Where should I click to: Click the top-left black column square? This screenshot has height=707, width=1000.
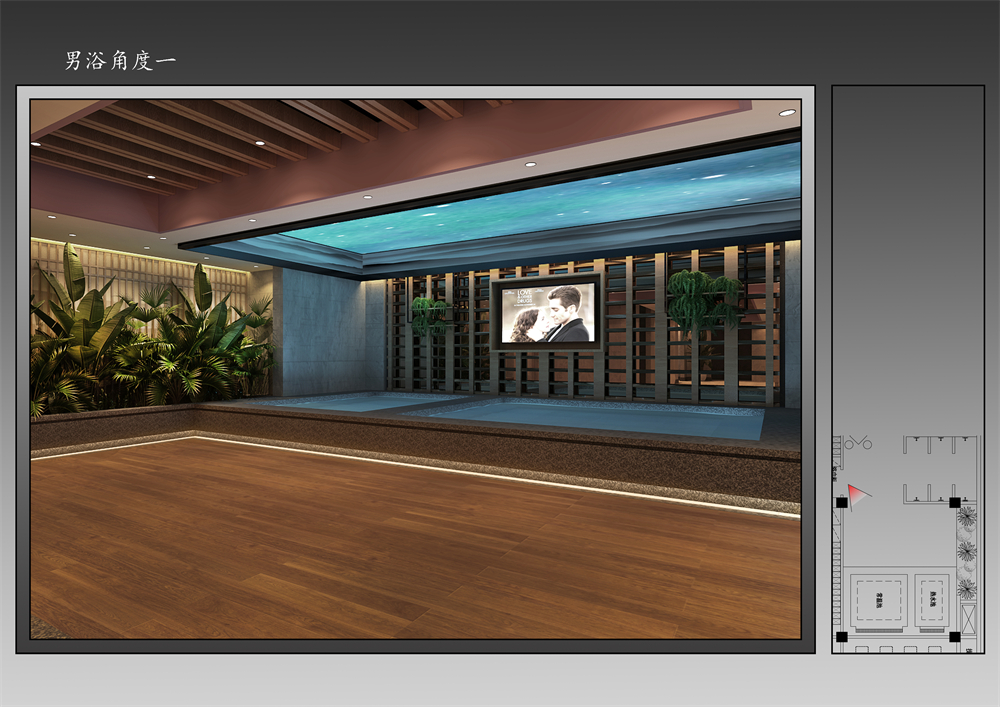tap(842, 502)
